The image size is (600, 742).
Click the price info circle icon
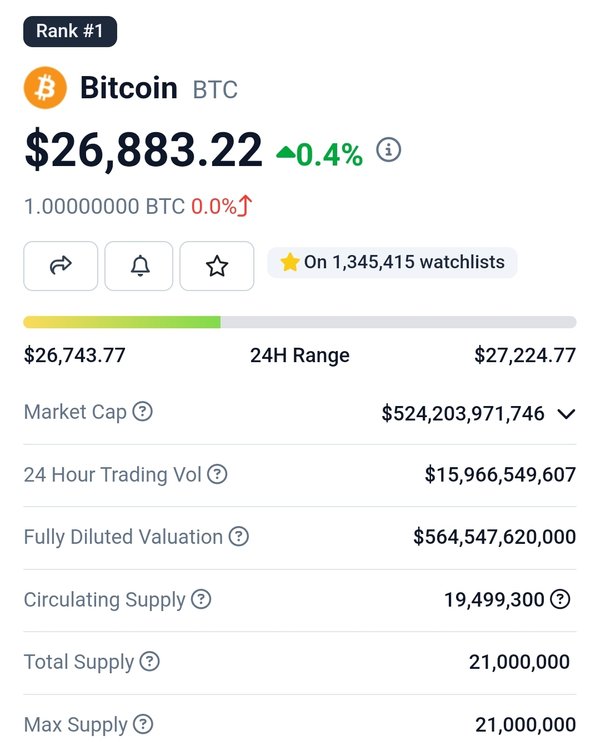click(388, 150)
